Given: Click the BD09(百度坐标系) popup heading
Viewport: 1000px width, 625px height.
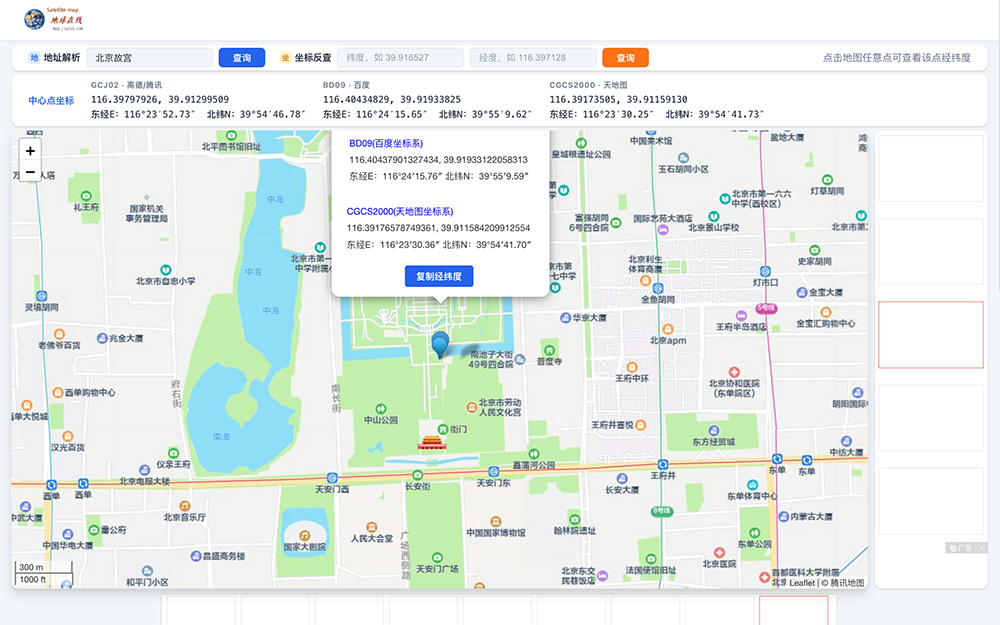Looking at the screenshot, I should click(x=386, y=143).
